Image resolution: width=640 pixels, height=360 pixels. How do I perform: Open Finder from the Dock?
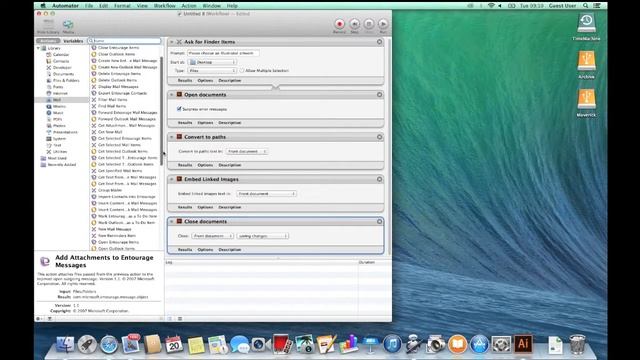(x=65, y=344)
